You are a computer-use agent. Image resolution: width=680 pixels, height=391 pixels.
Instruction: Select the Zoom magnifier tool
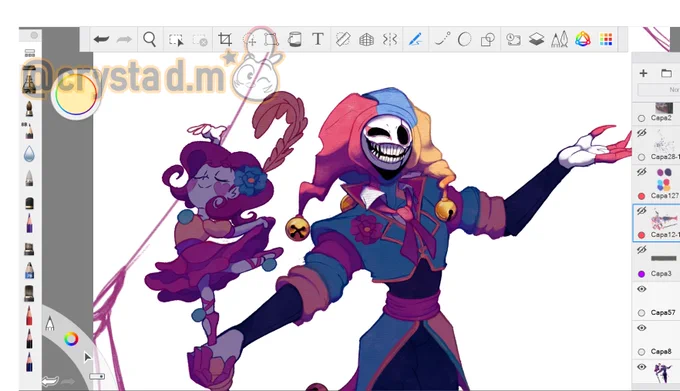150,39
